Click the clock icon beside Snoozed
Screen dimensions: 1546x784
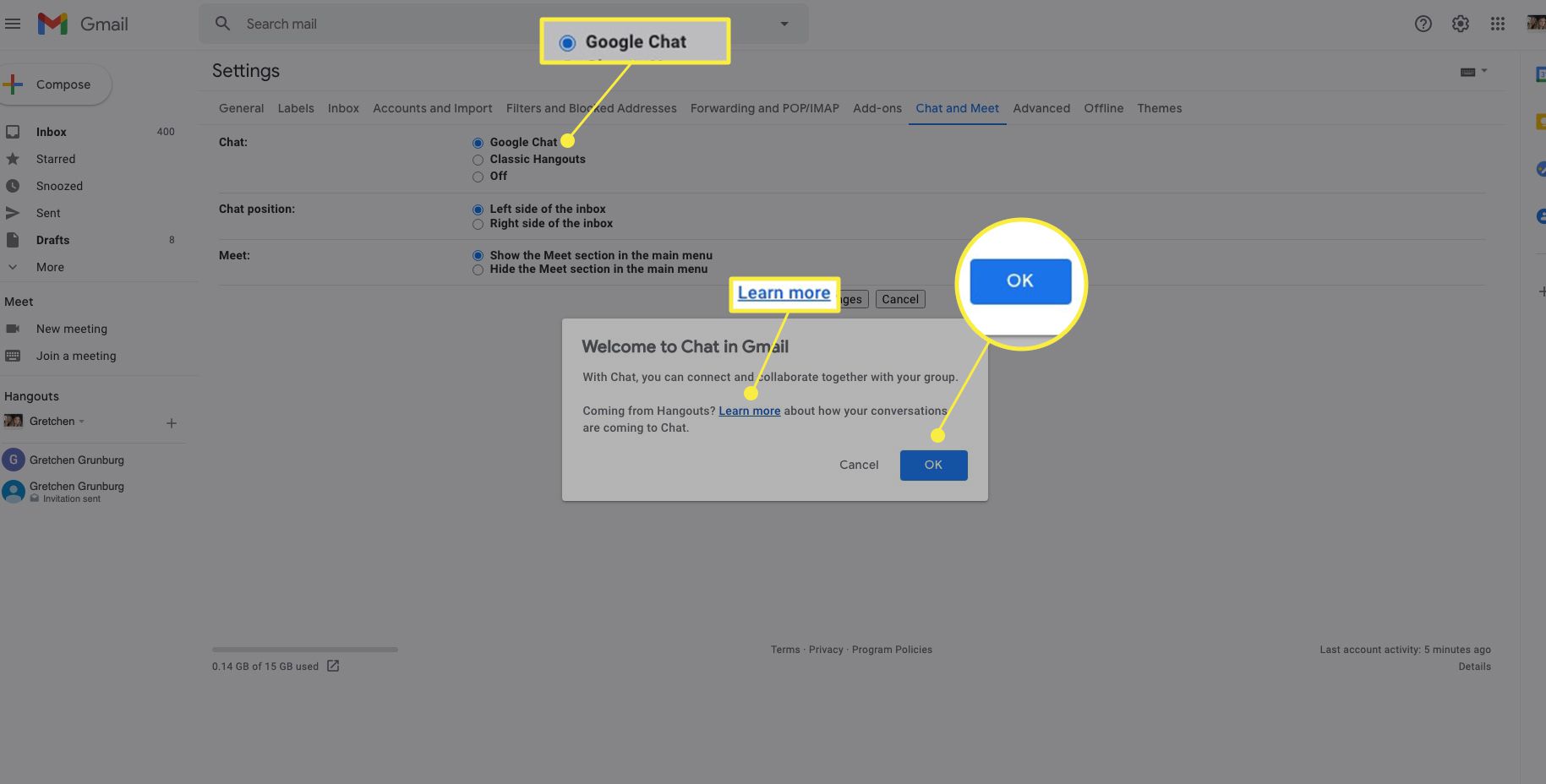coord(13,186)
